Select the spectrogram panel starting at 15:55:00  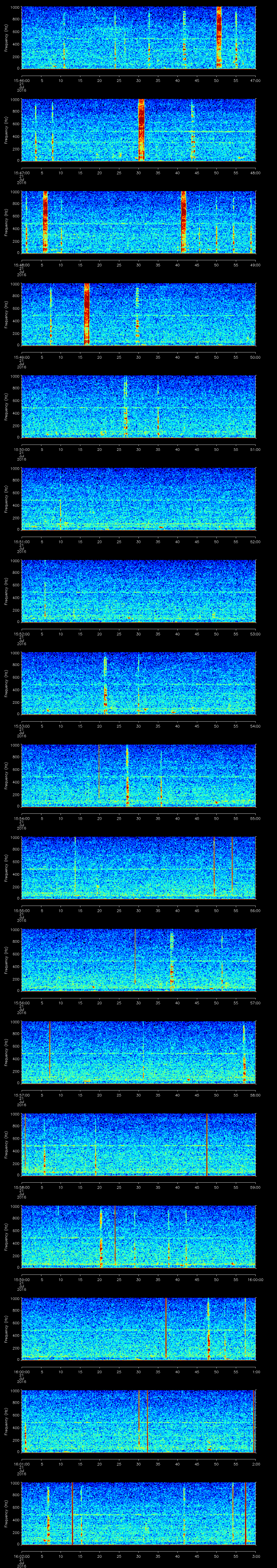click(139, 868)
